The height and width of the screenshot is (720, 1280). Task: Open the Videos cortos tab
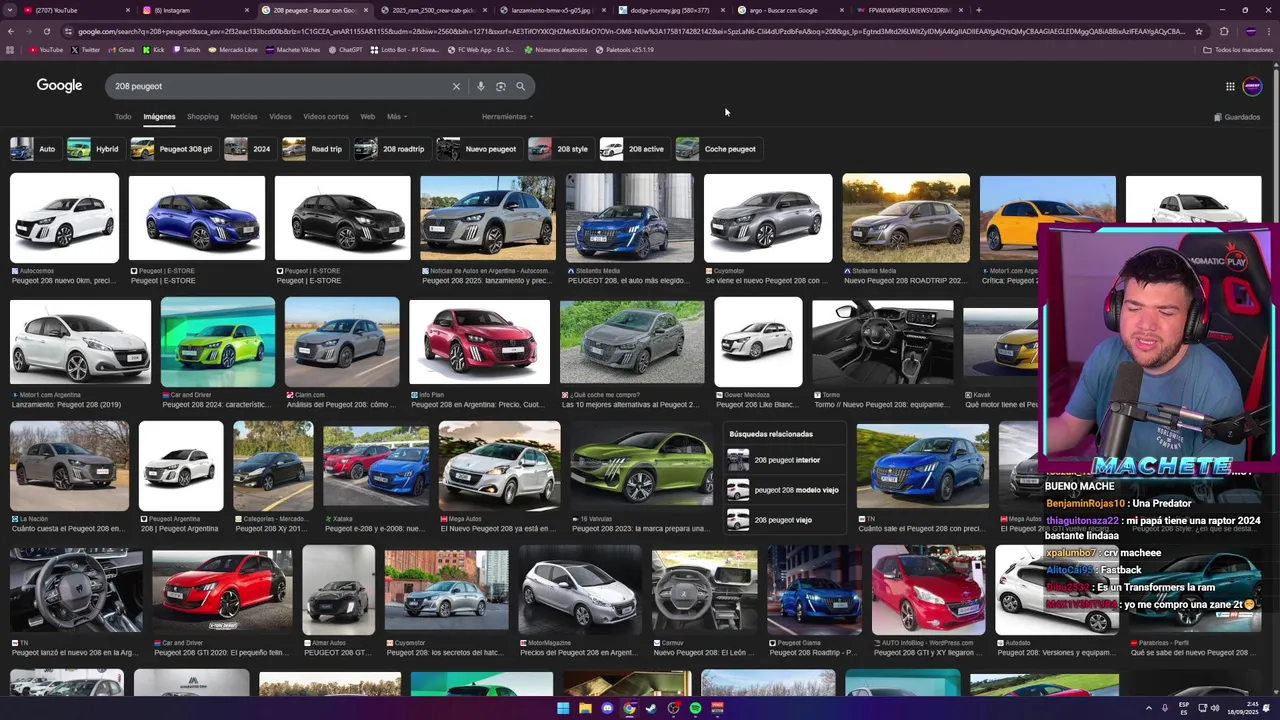coord(326,117)
